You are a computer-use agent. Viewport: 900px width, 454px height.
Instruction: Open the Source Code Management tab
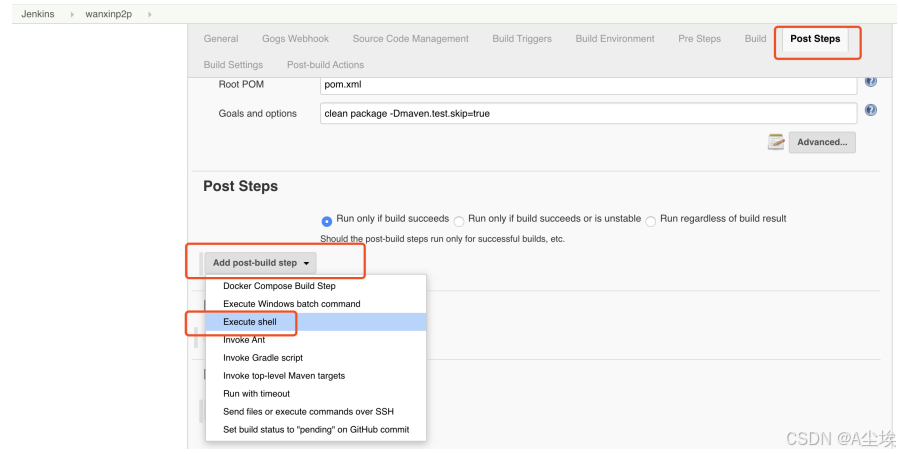coord(410,38)
